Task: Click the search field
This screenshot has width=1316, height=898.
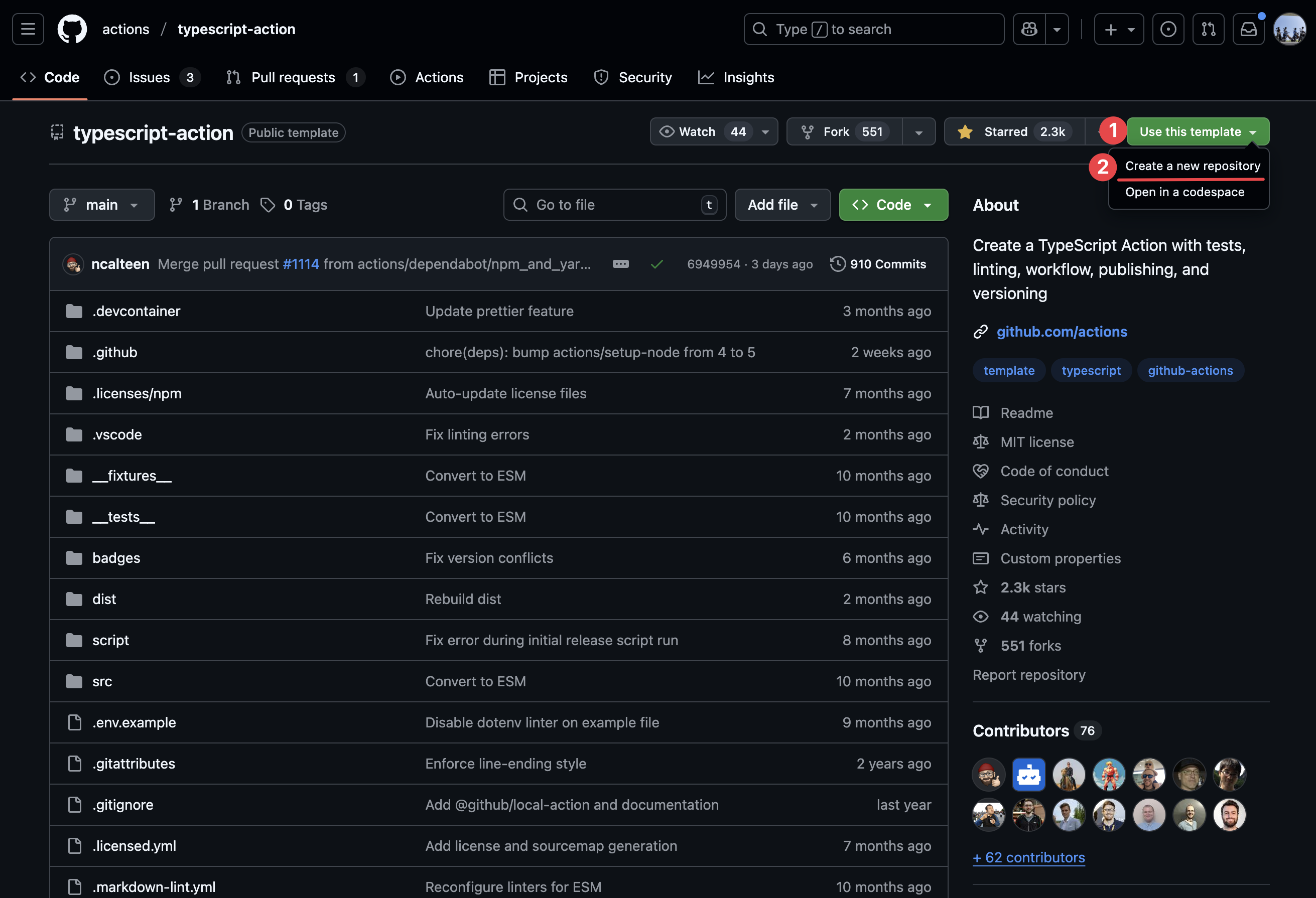Action: [873, 29]
